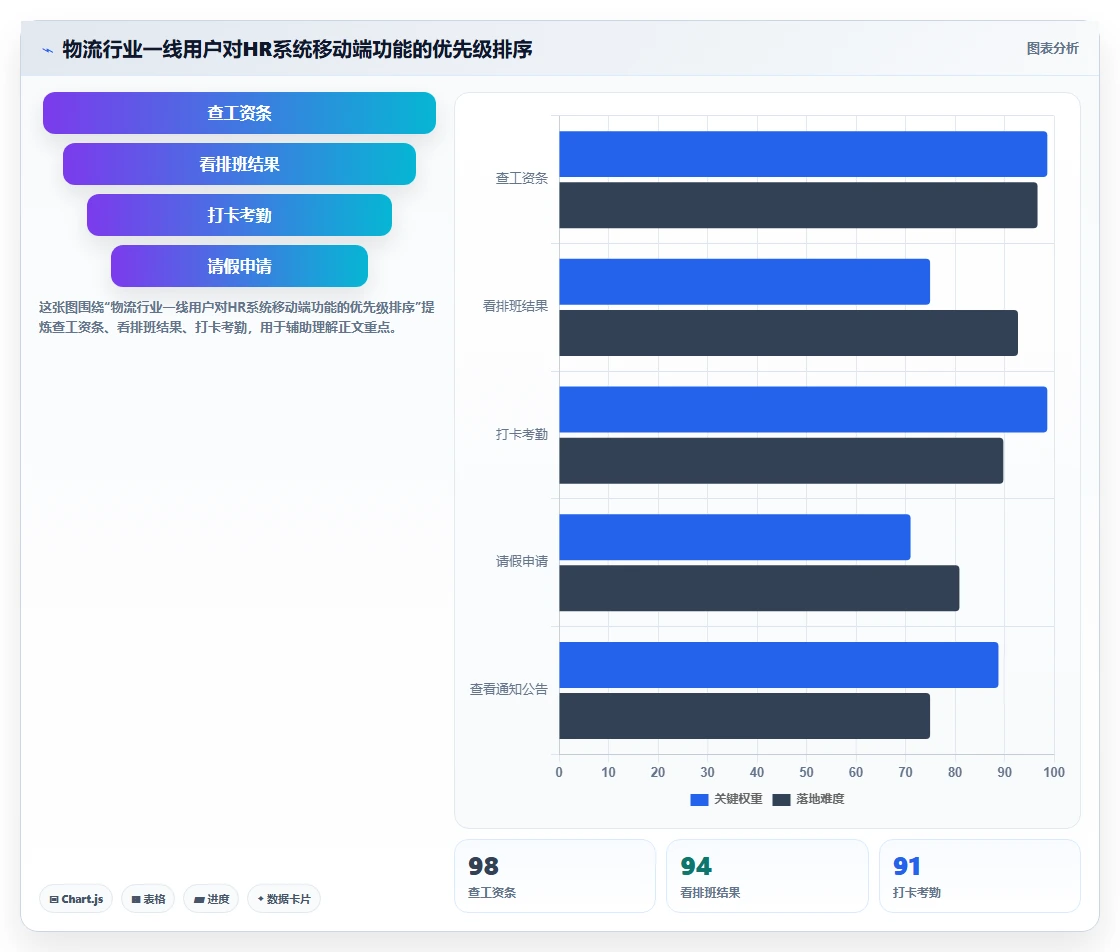Select the 请假申请 funnel bar

point(239,266)
